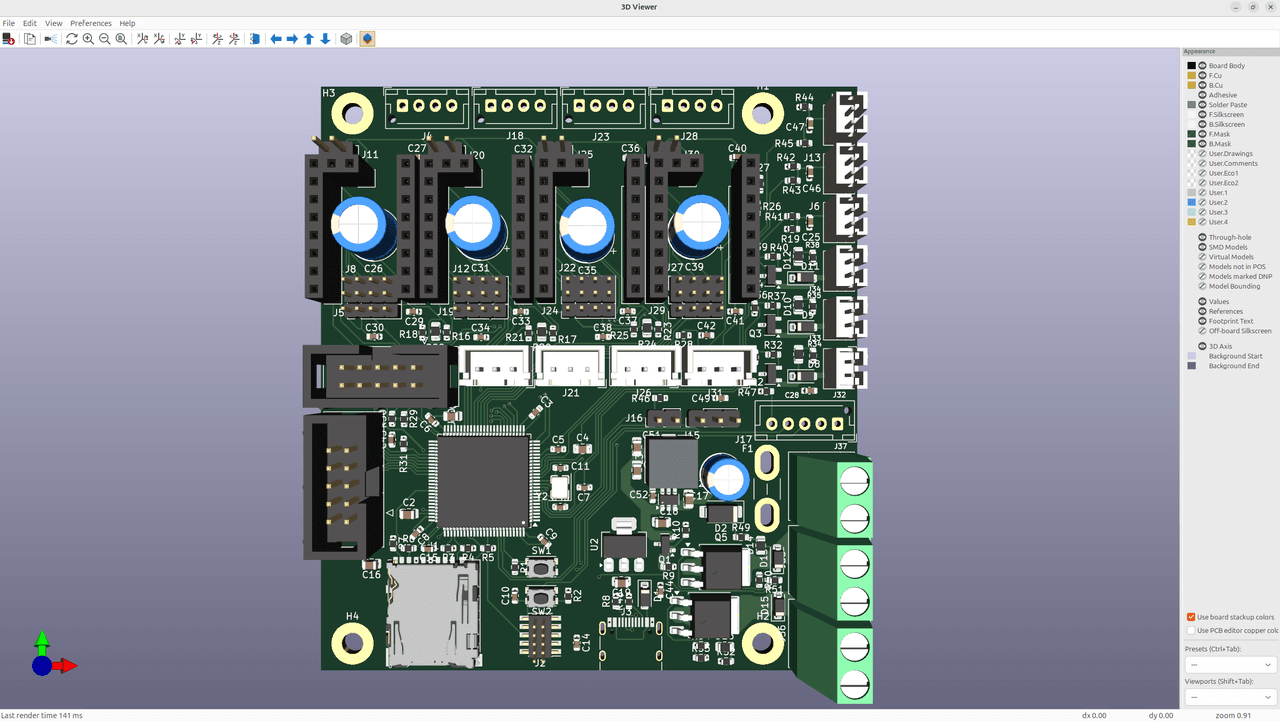Viewport: 1280px width, 721px height.
Task: Show the Virtual Models visibility toggle
Action: click(x=1202, y=257)
